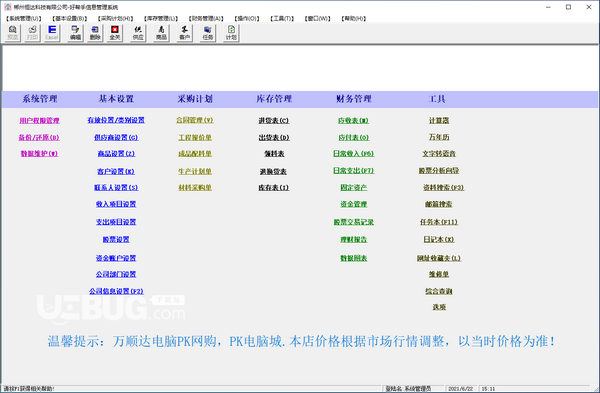
Task: Open 公司信息设置(F2) link
Action: point(116,291)
